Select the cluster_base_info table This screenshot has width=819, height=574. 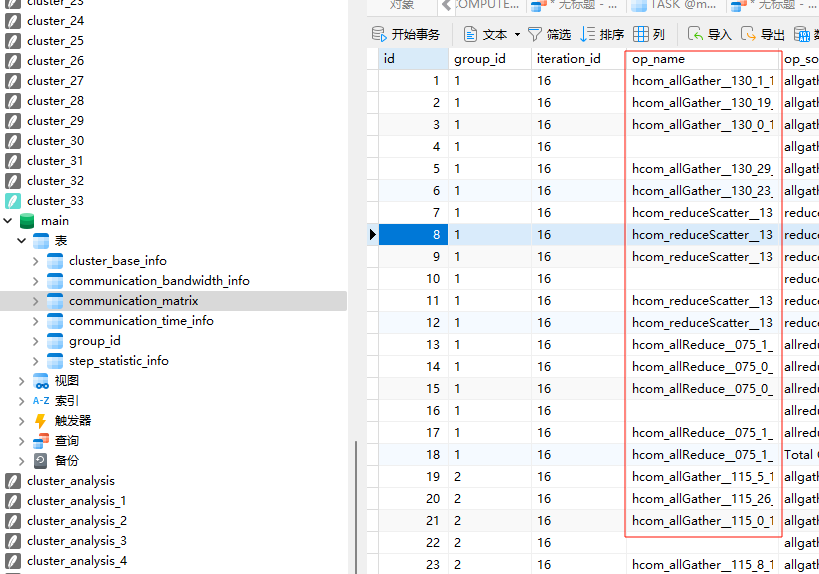tap(118, 261)
